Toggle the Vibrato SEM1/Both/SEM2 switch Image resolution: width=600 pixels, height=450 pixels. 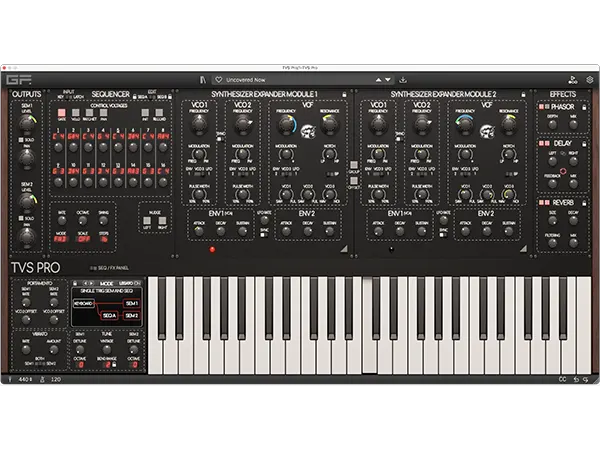[40, 364]
